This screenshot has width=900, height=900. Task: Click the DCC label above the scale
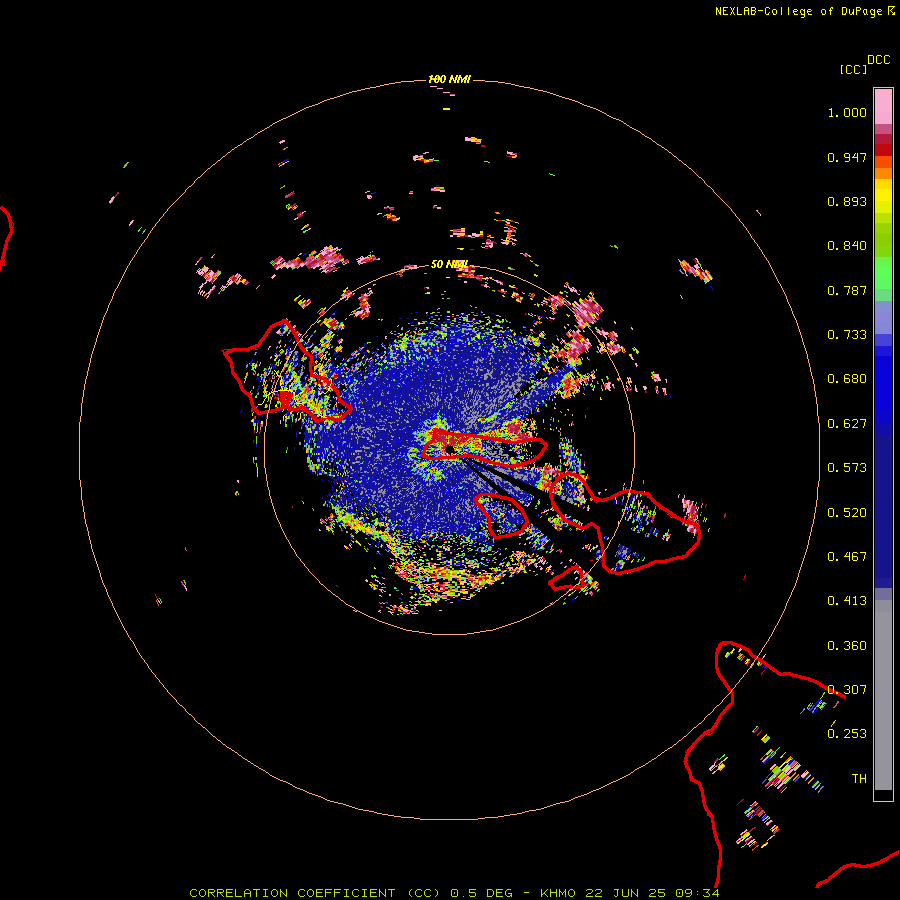[x=879, y=60]
